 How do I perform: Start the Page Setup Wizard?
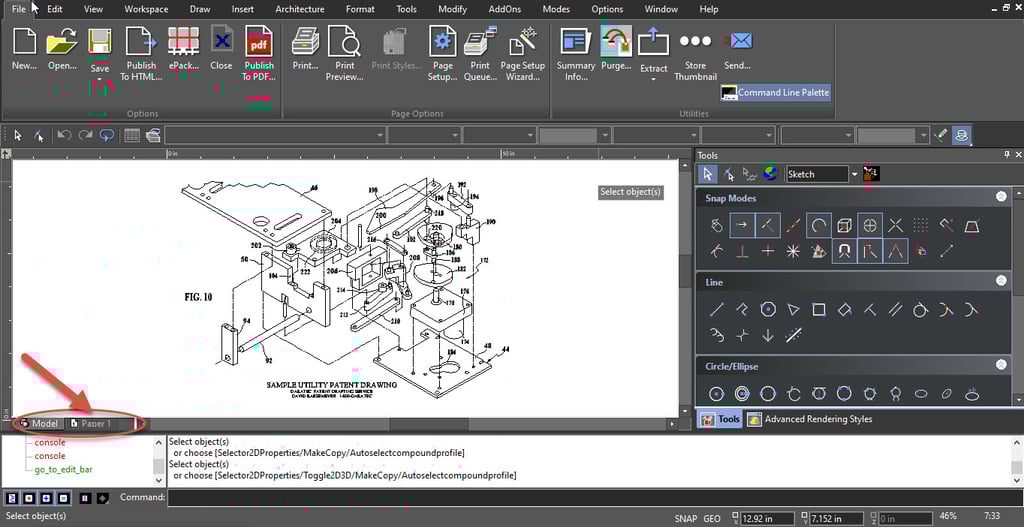(522, 42)
